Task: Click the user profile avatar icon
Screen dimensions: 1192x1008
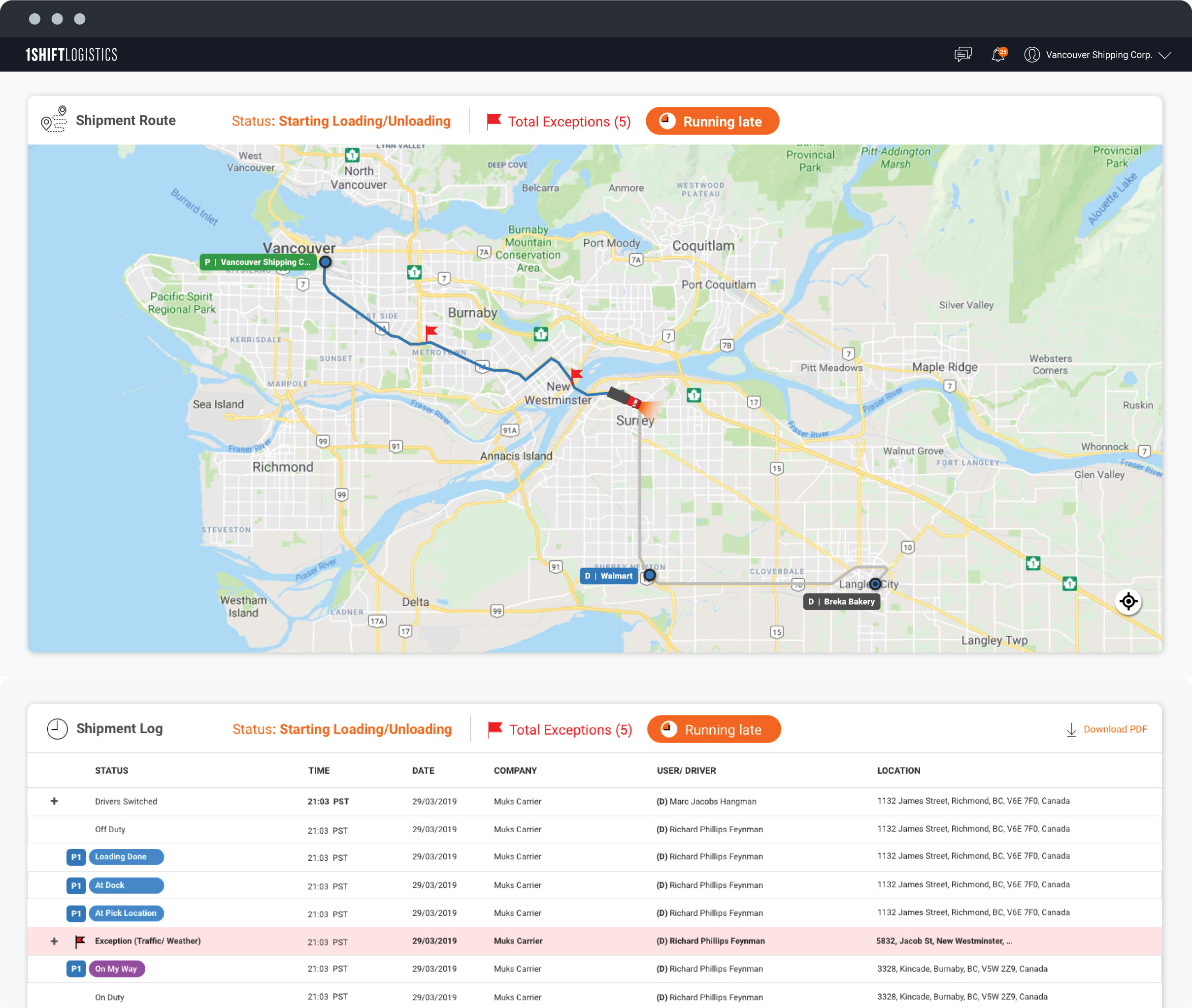Action: 1032,55
